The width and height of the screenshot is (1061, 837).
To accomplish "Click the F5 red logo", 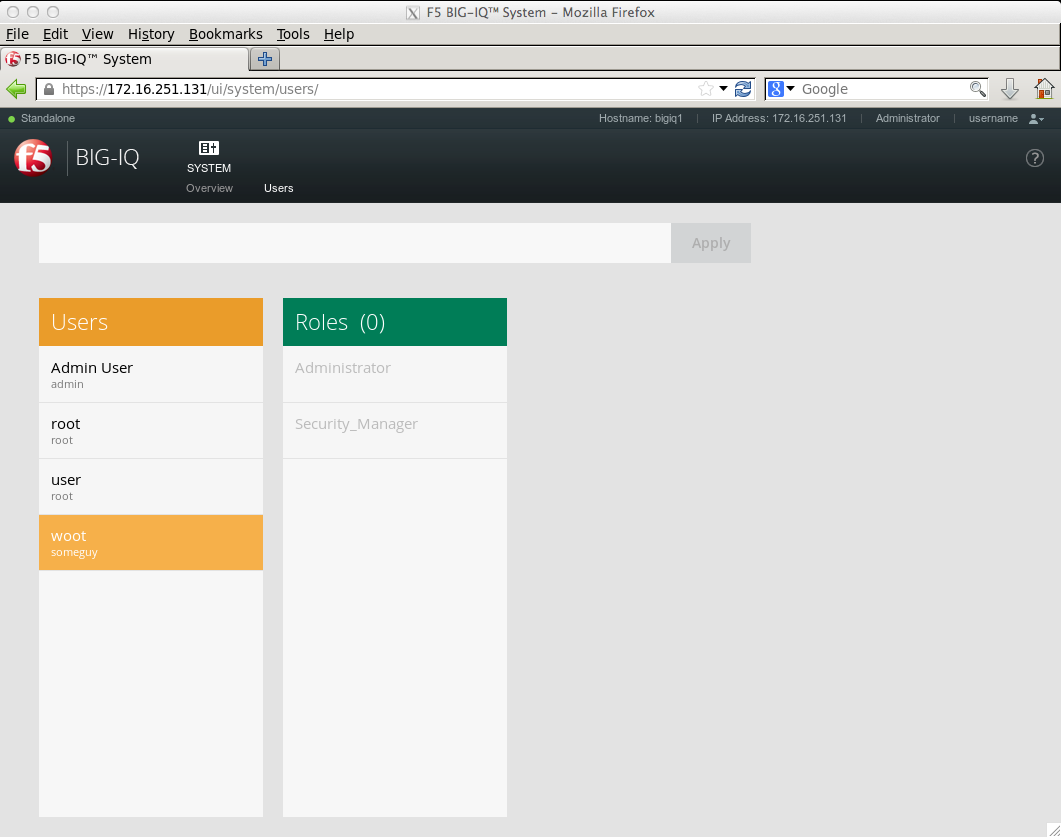I will click(x=33, y=158).
